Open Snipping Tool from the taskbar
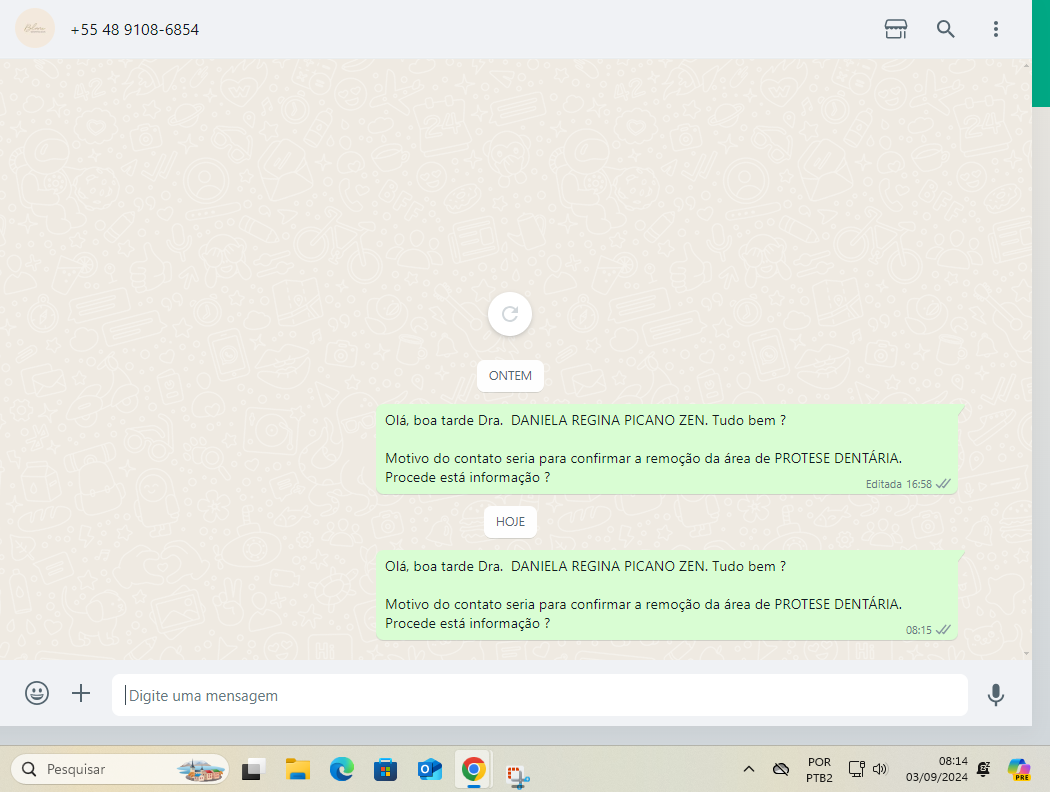This screenshot has height=792, width=1050. [517, 777]
